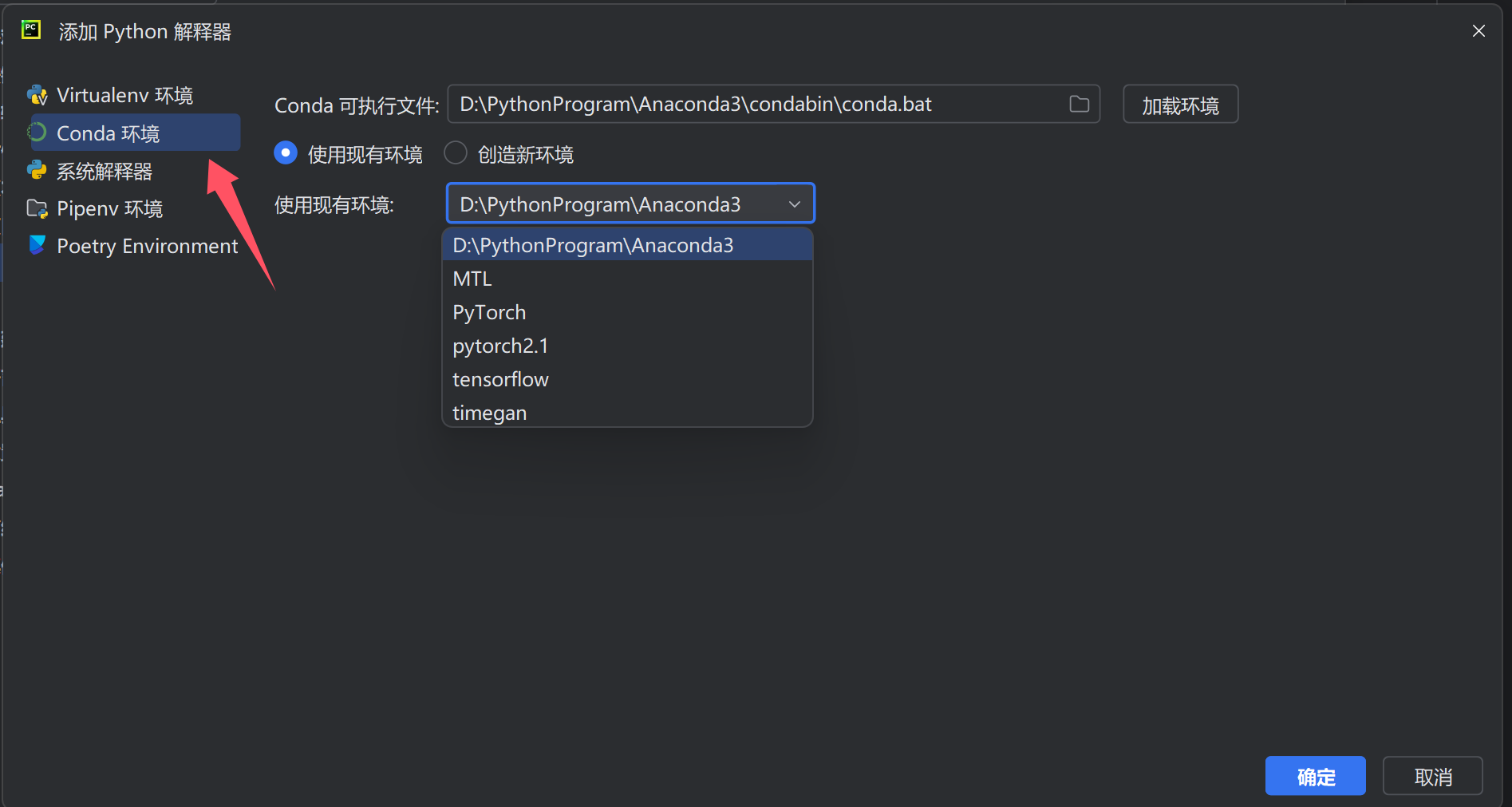Click the Virtualenv environment icon
This screenshot has width=1512, height=807.
point(37,95)
